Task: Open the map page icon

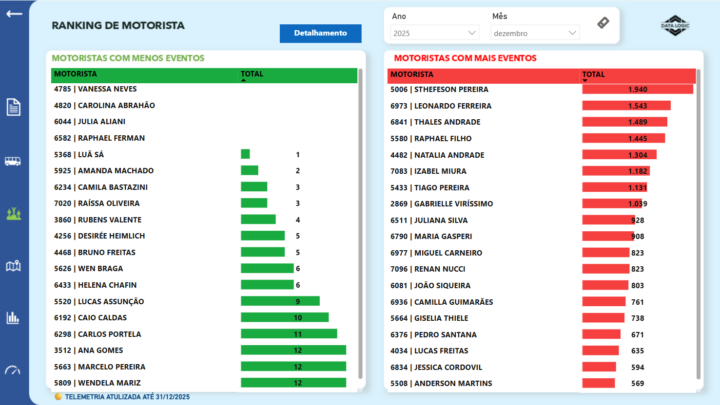Action: click(x=14, y=266)
